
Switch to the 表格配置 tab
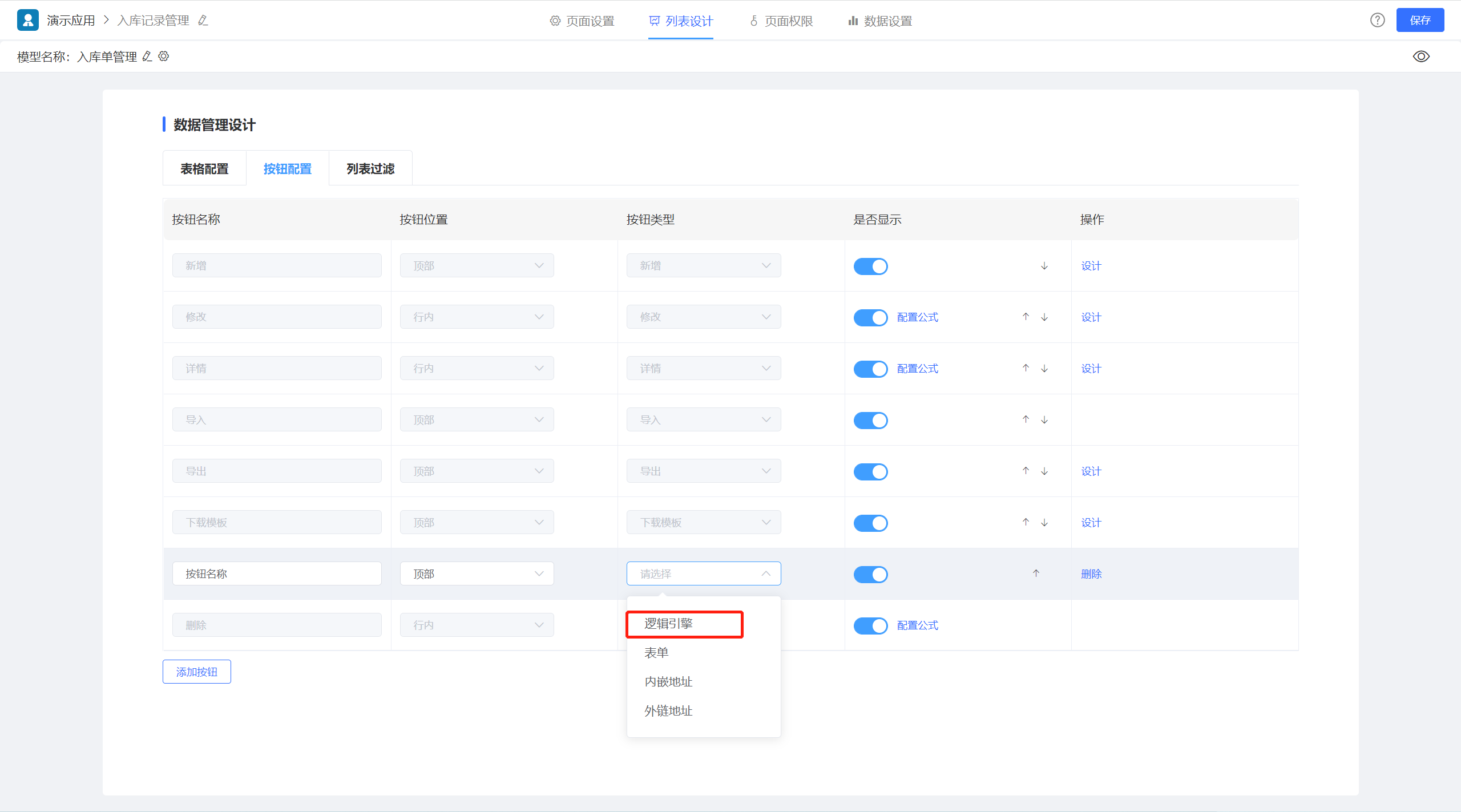pyautogui.click(x=204, y=168)
